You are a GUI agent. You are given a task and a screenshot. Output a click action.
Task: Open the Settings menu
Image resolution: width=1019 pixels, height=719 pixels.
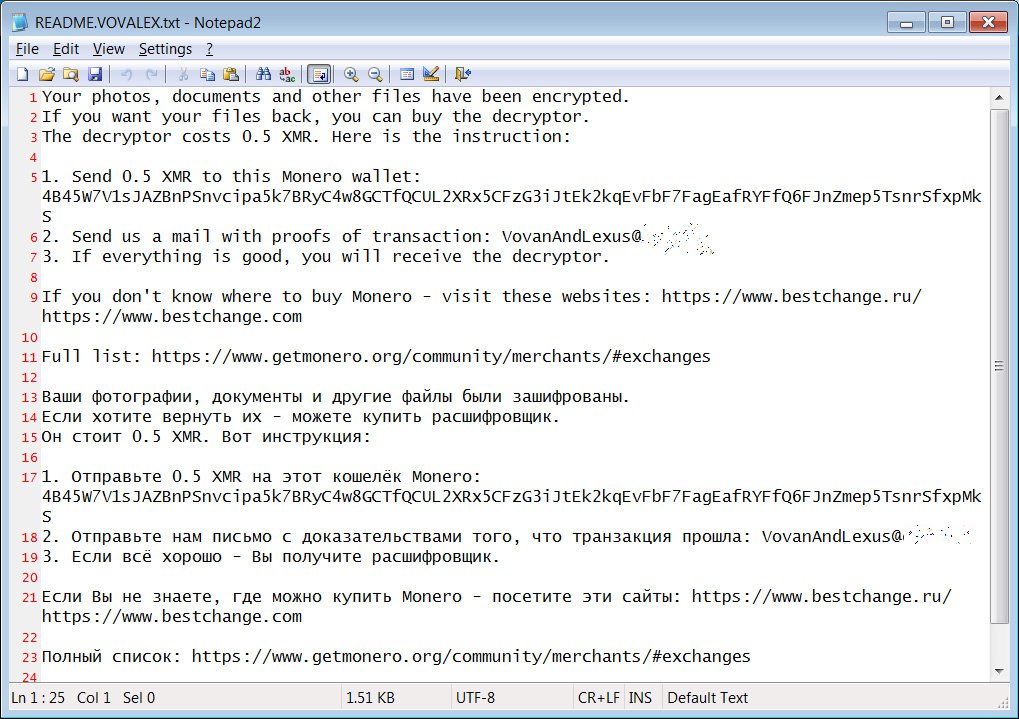click(x=165, y=48)
